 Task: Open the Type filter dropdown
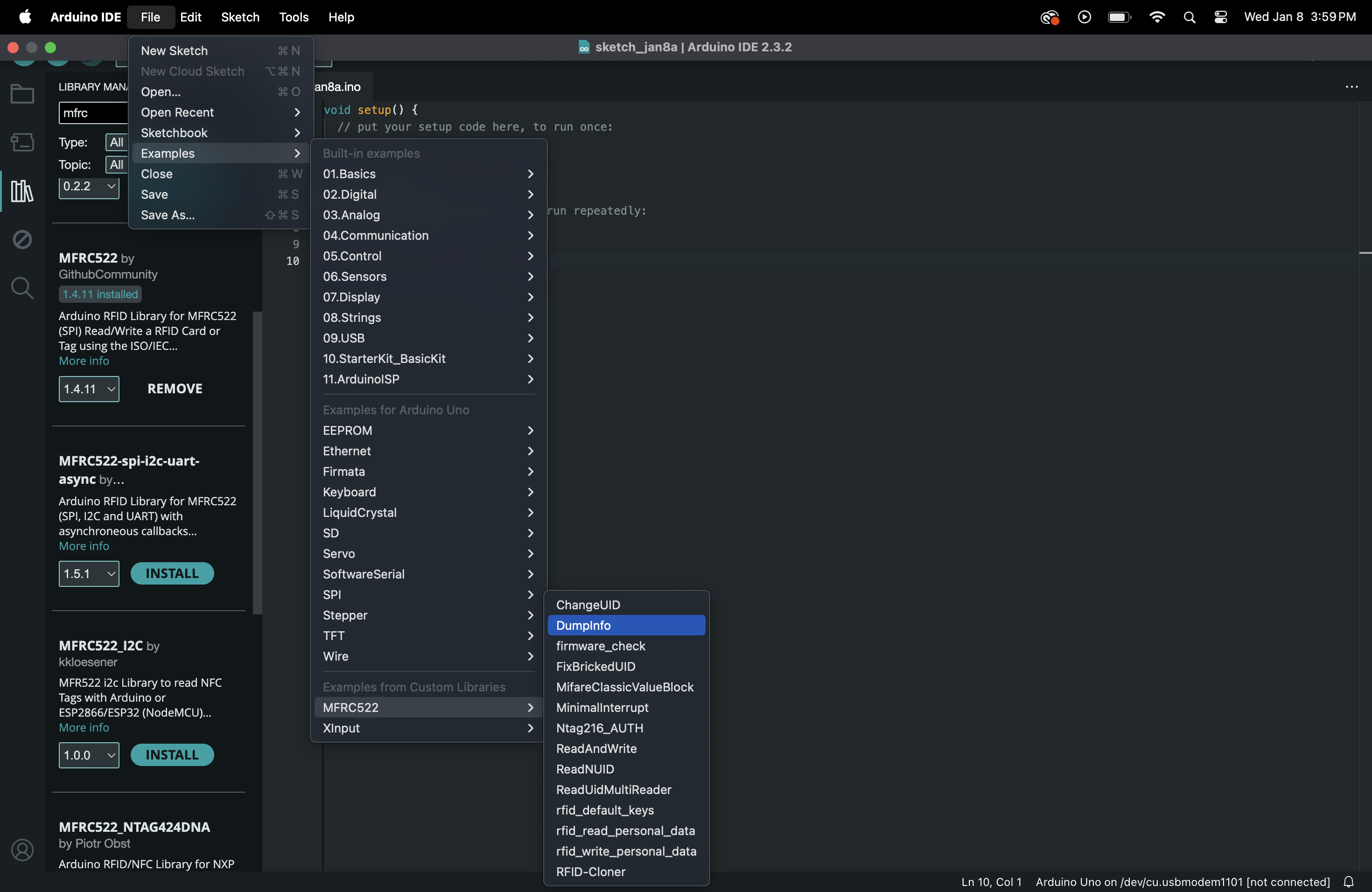click(117, 142)
